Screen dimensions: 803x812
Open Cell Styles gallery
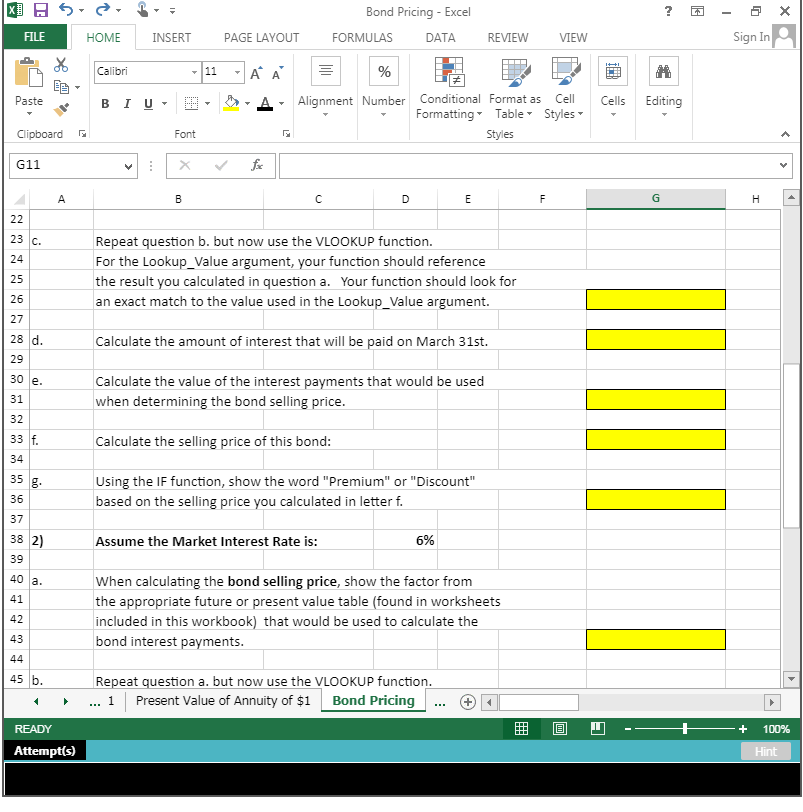[564, 89]
